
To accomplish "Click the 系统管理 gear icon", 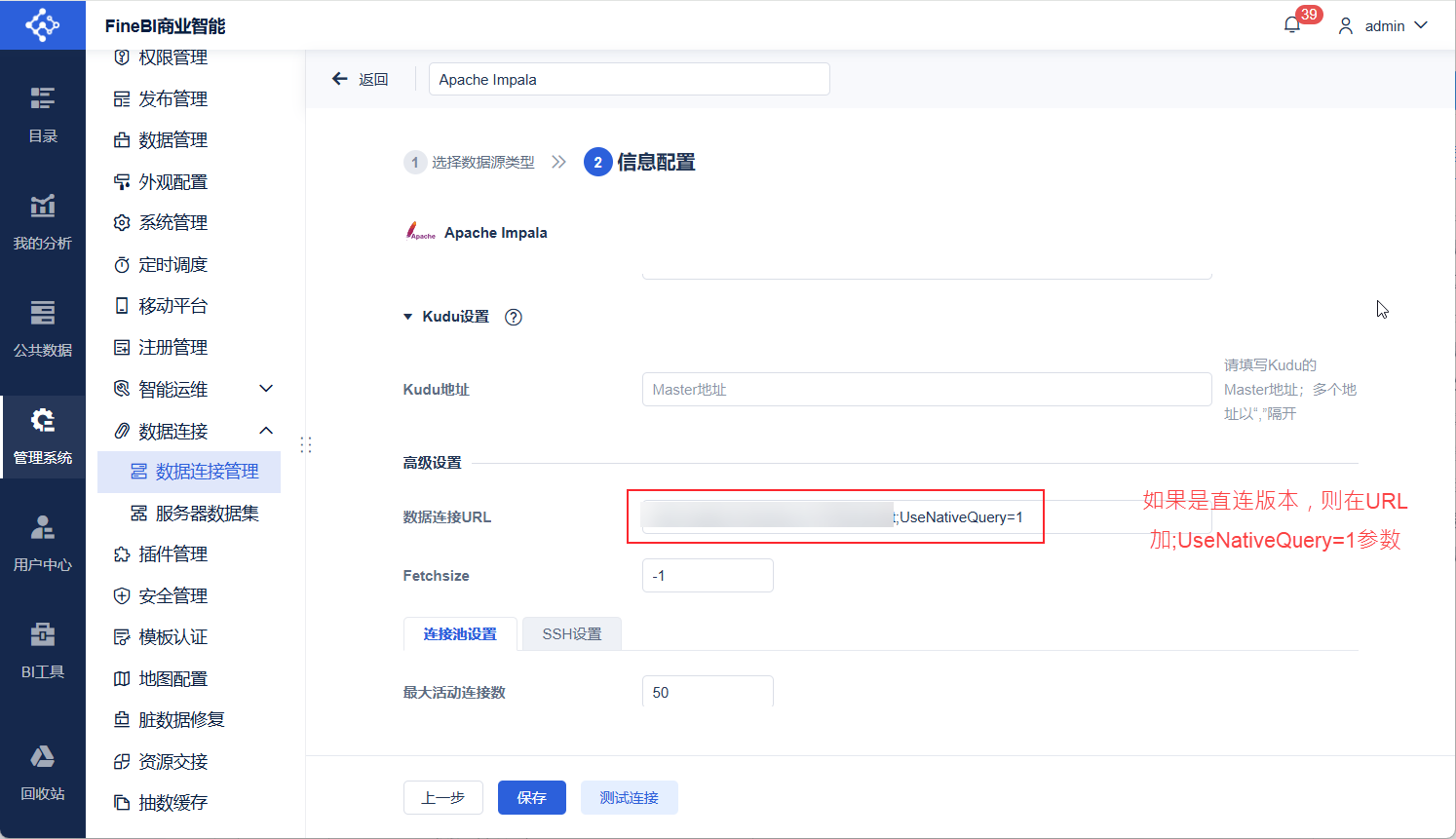I will (x=122, y=223).
